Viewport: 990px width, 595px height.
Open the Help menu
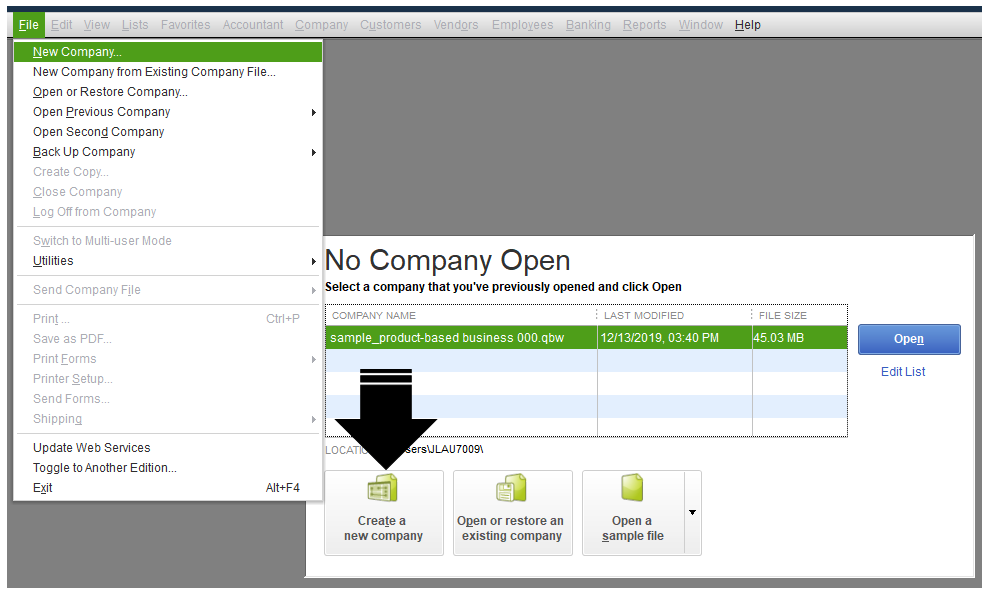click(x=748, y=25)
